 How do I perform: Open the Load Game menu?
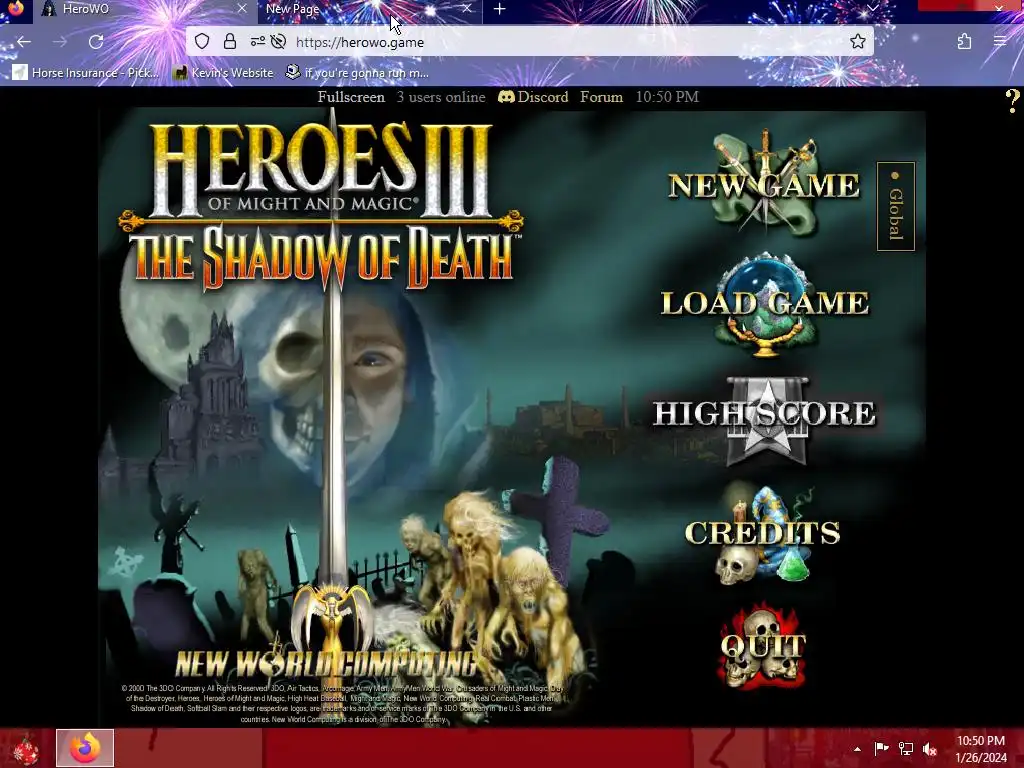coord(765,304)
